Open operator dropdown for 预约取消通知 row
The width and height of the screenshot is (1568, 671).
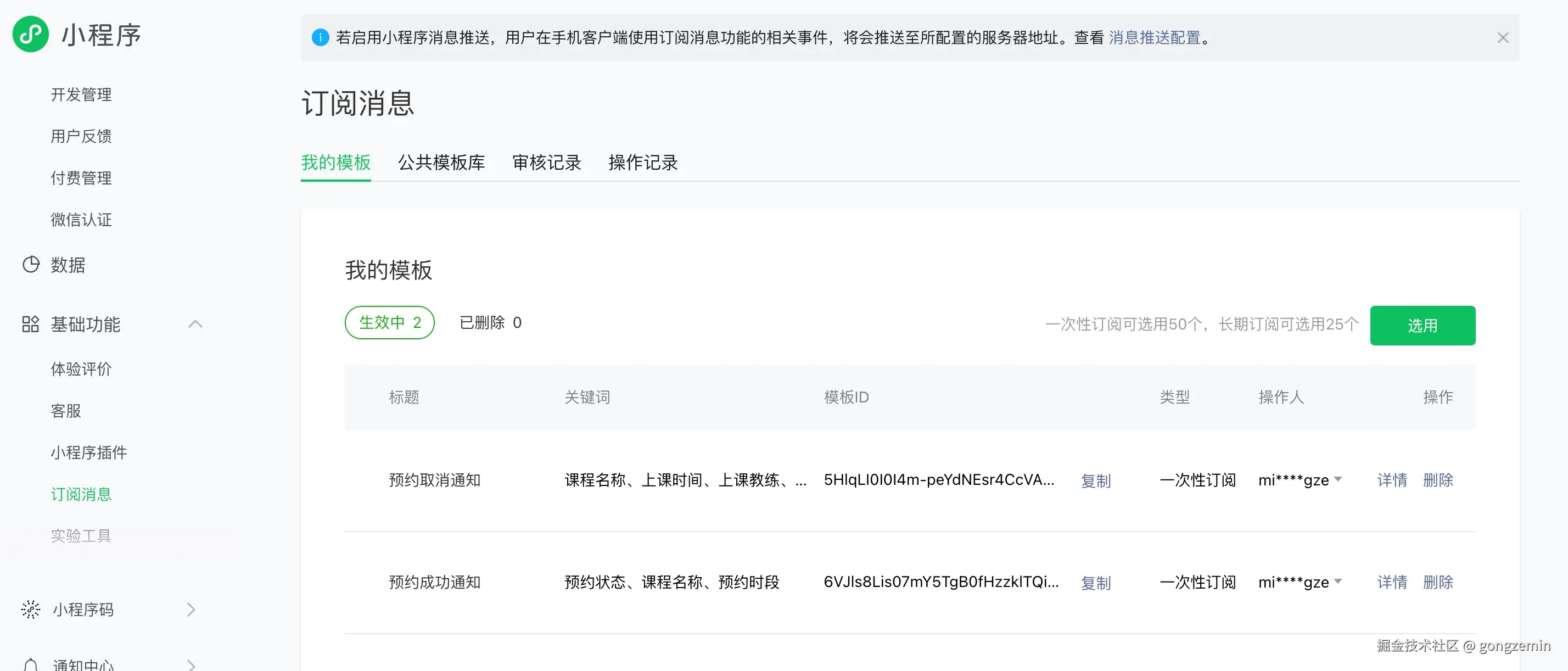point(1338,480)
